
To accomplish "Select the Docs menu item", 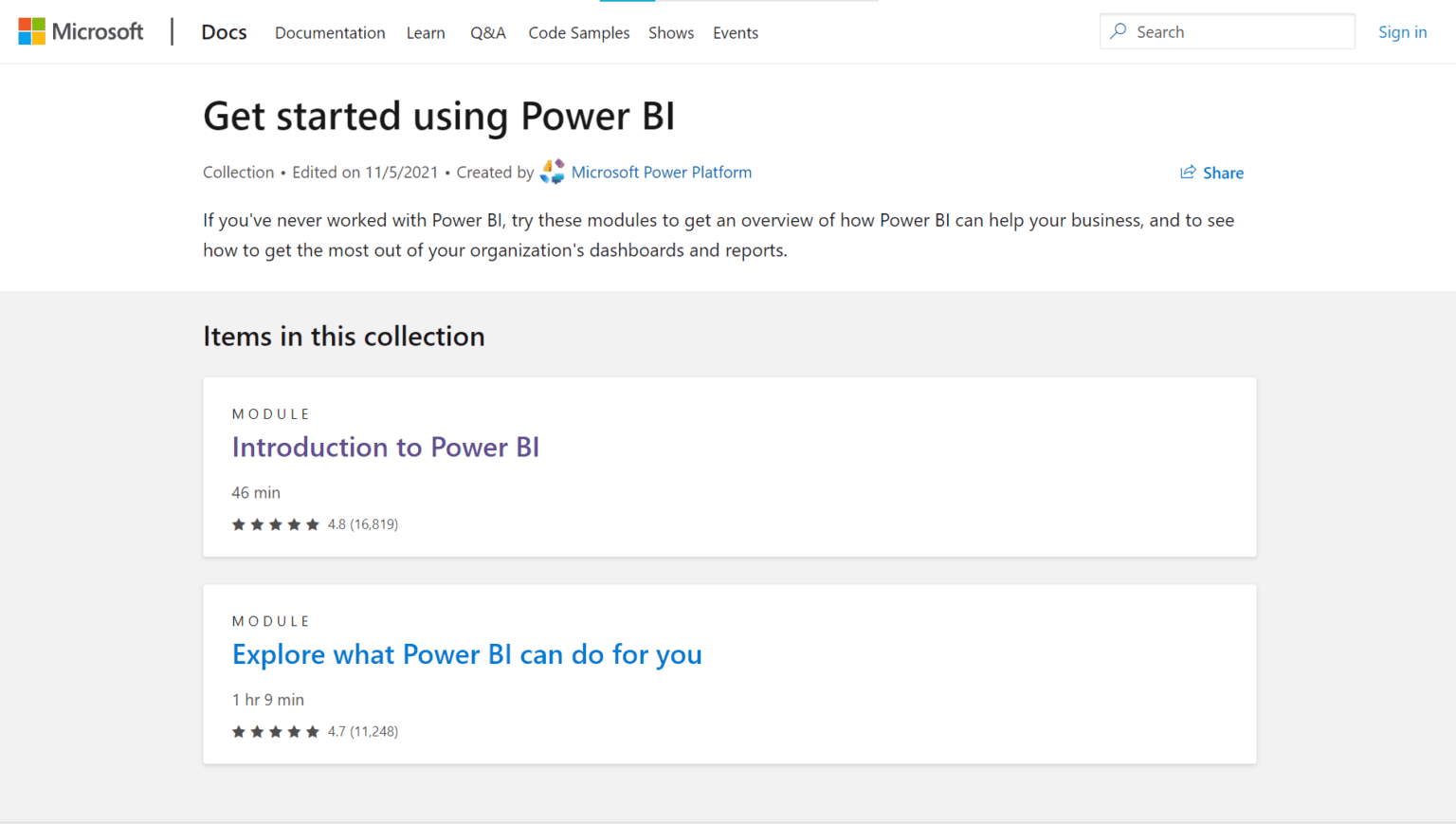I will click(224, 31).
